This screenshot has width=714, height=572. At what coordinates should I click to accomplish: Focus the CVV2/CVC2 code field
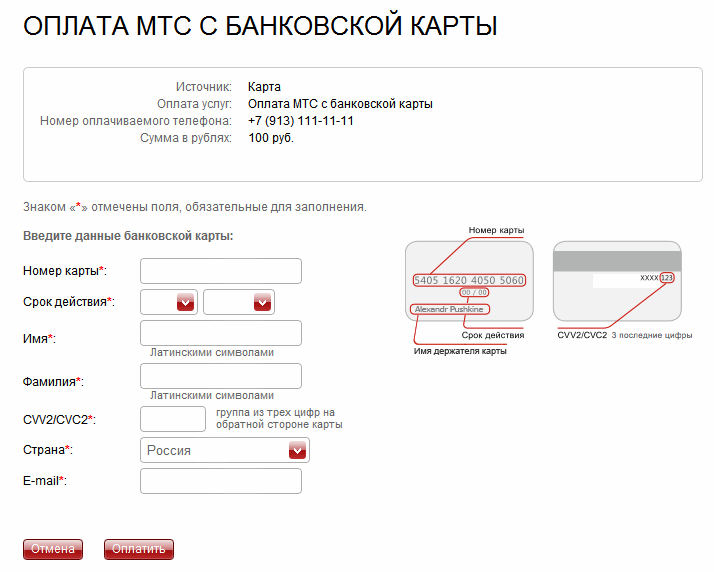pos(173,419)
